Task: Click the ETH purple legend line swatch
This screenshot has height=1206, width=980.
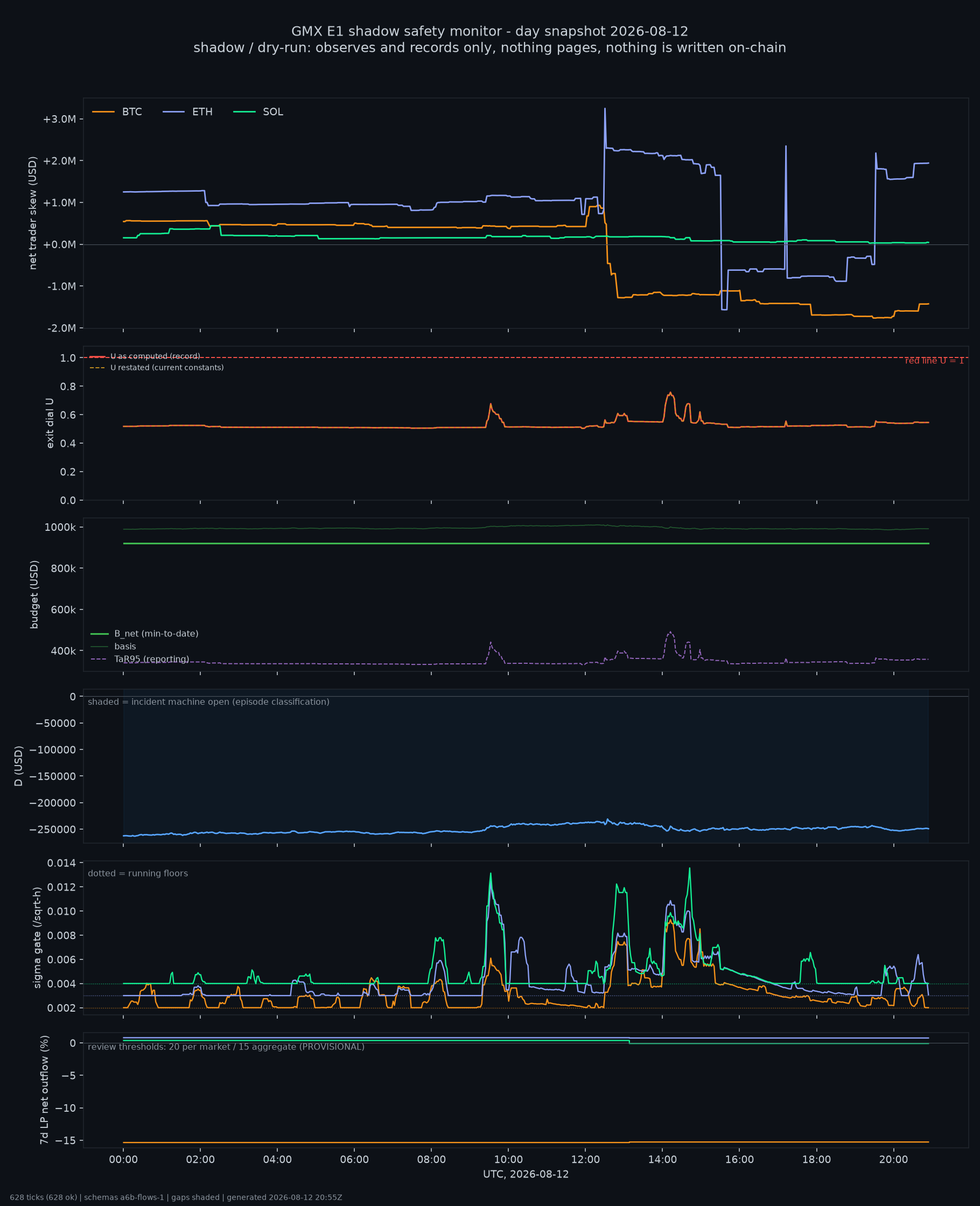Action: coord(174,112)
